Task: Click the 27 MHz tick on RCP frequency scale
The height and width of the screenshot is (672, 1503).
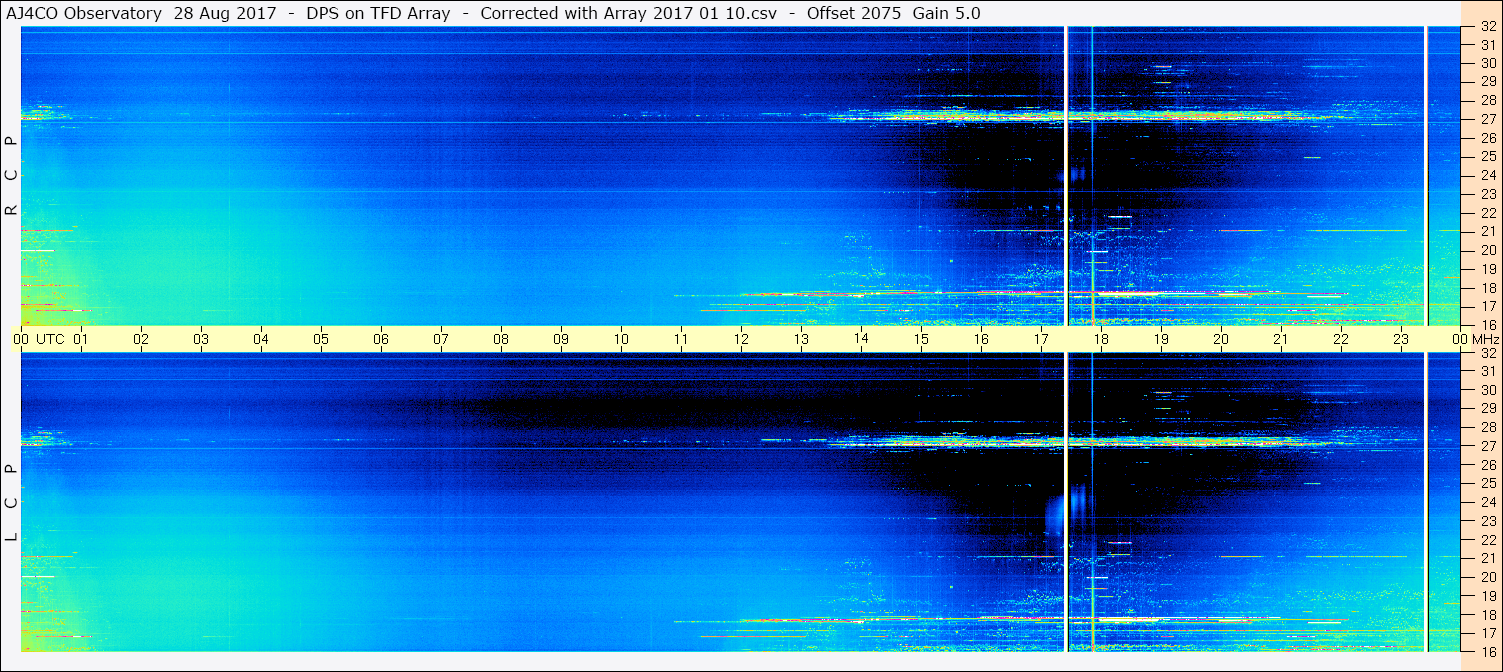Action: pyautogui.click(x=1487, y=119)
